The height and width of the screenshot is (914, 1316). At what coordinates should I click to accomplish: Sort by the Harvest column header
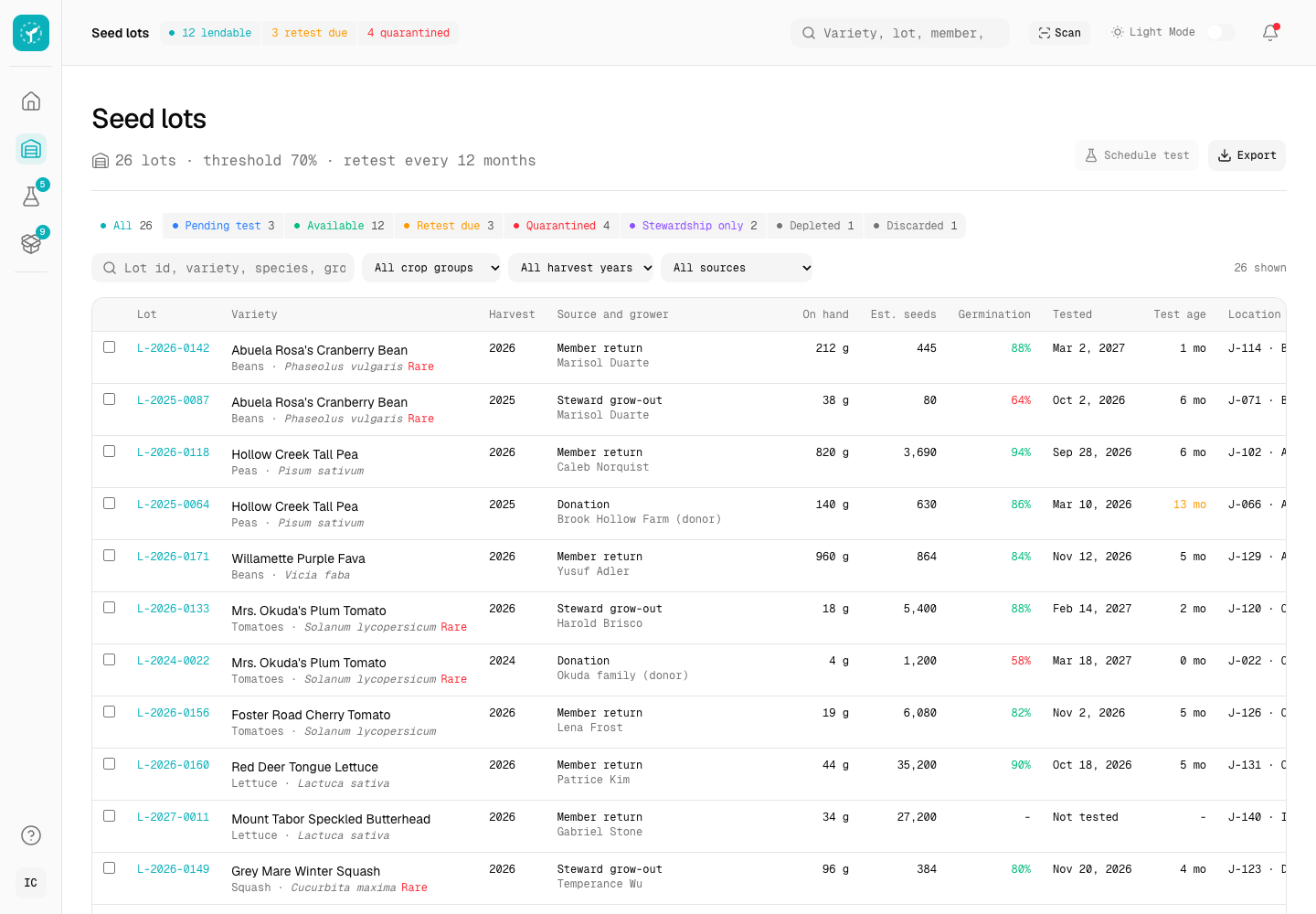click(512, 314)
